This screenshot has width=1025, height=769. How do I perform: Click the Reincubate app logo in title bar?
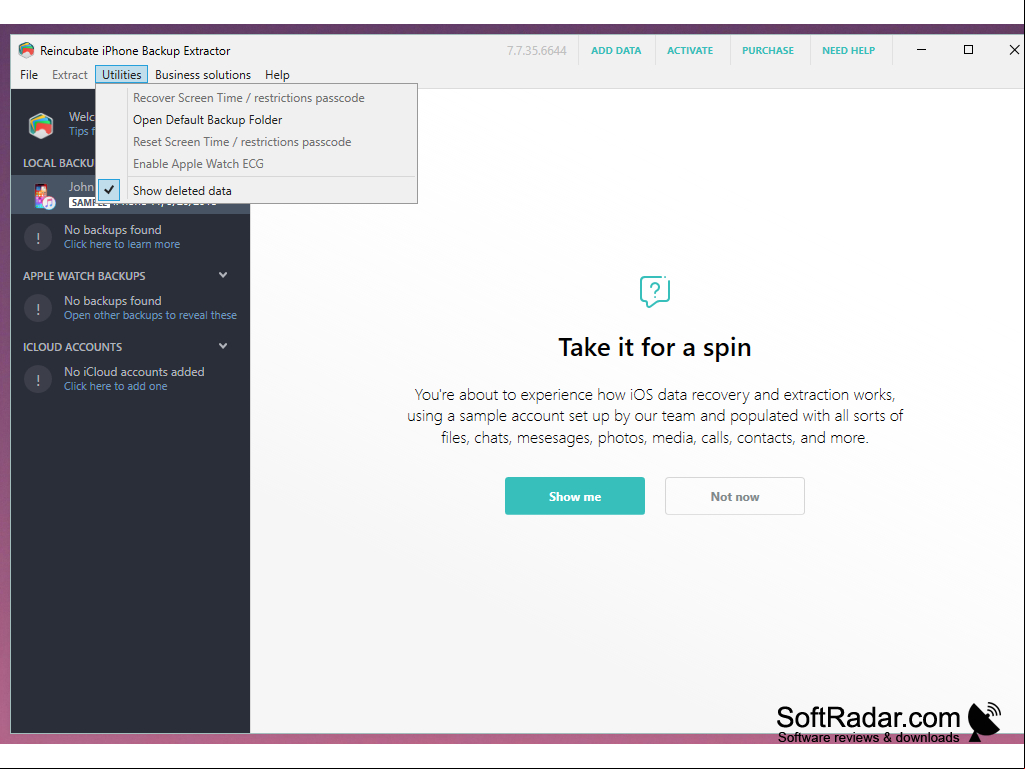click(26, 50)
